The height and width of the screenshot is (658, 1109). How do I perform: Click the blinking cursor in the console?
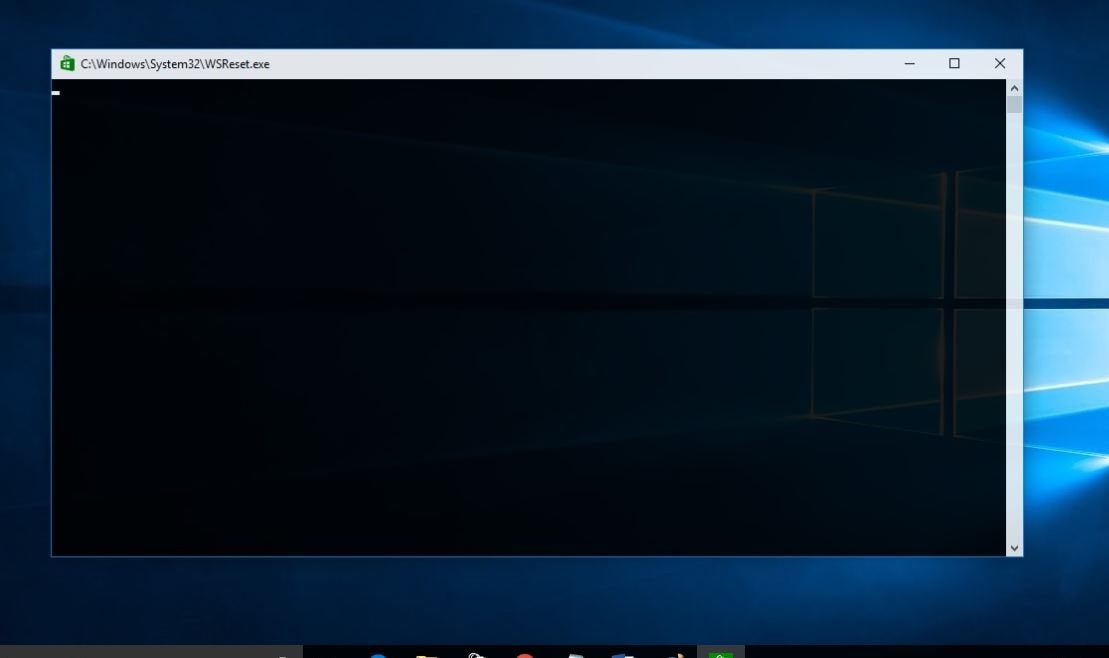(56, 93)
